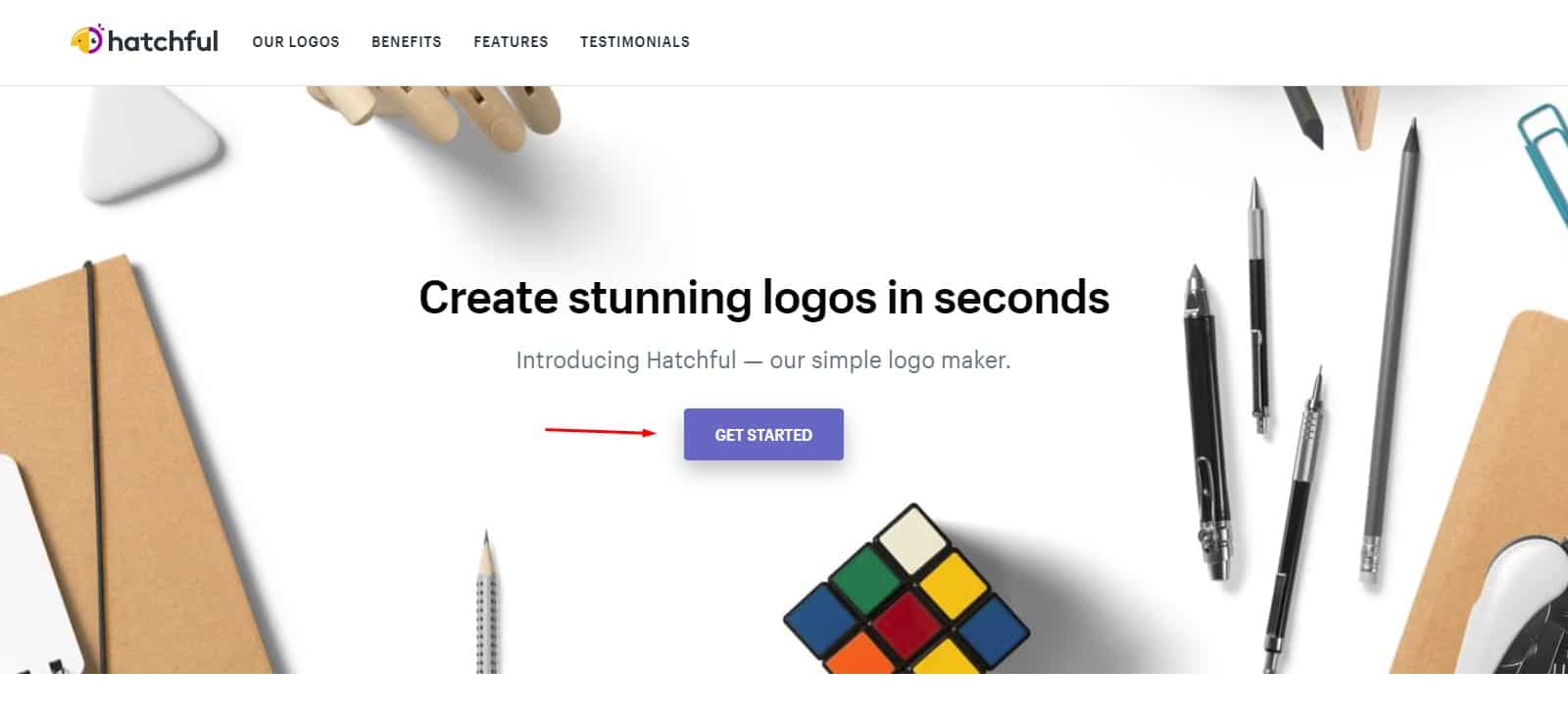Click the red center square of the cube
Viewport: 1568px width, 717px height.
click(x=903, y=621)
